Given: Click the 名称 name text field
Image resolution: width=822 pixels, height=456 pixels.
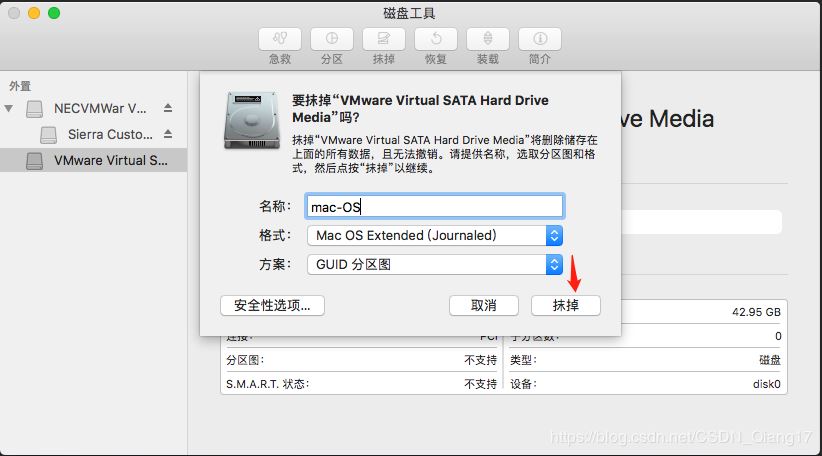Looking at the screenshot, I should click(x=433, y=207).
